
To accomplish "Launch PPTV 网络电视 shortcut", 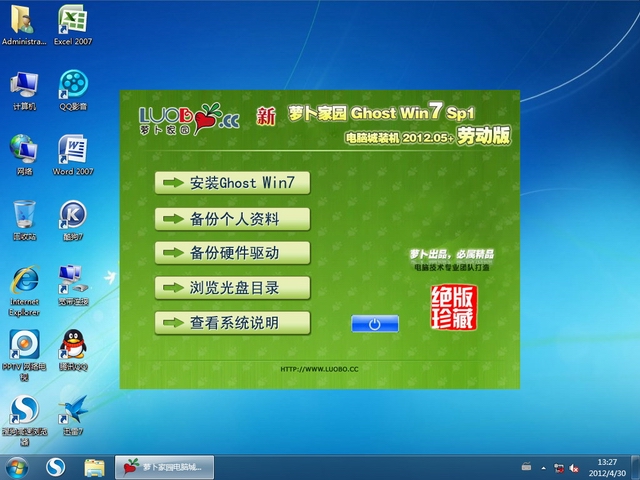I will coord(24,355).
